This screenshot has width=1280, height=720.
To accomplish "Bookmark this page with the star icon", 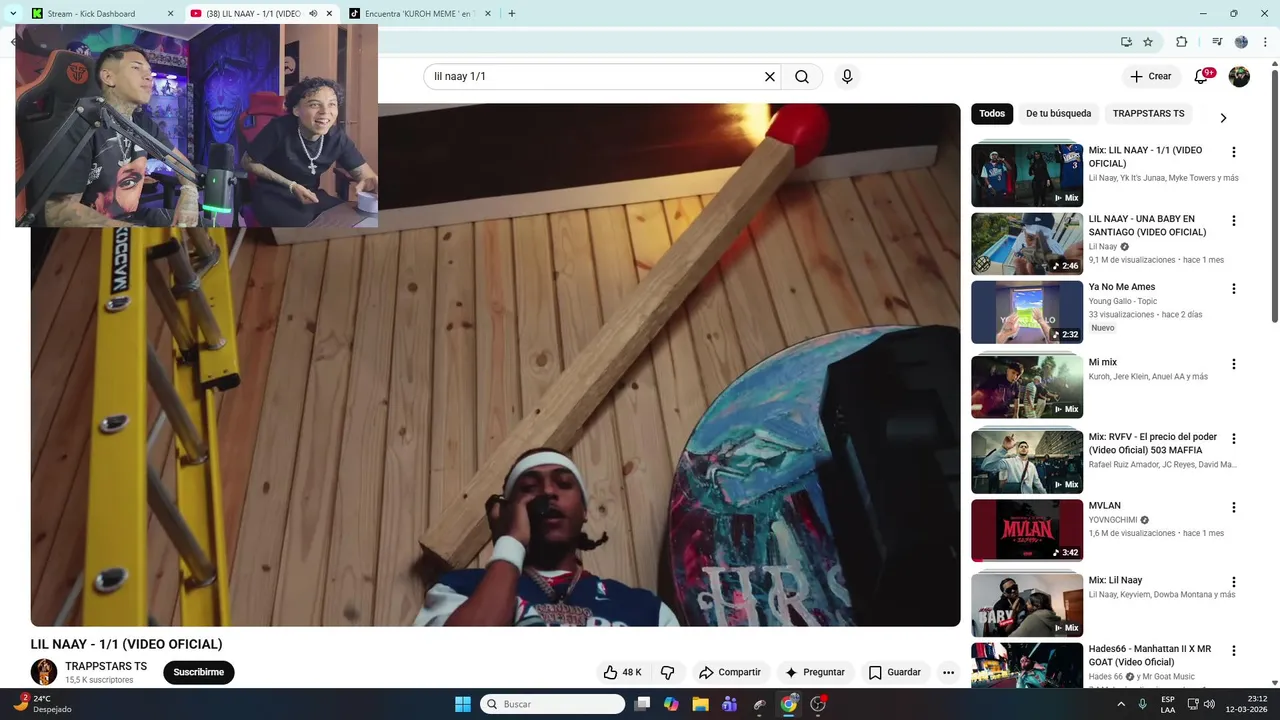I will 1148,42.
